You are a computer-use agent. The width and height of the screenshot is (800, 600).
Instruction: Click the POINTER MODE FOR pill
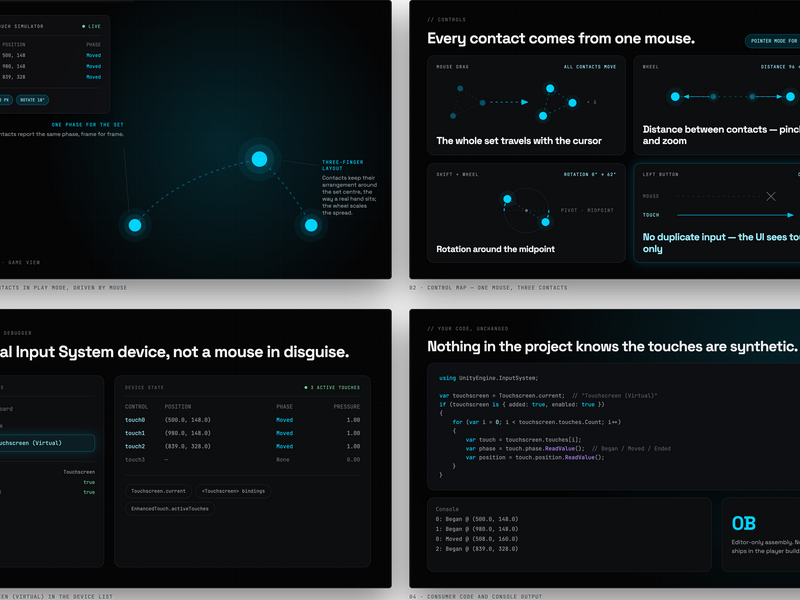click(772, 41)
